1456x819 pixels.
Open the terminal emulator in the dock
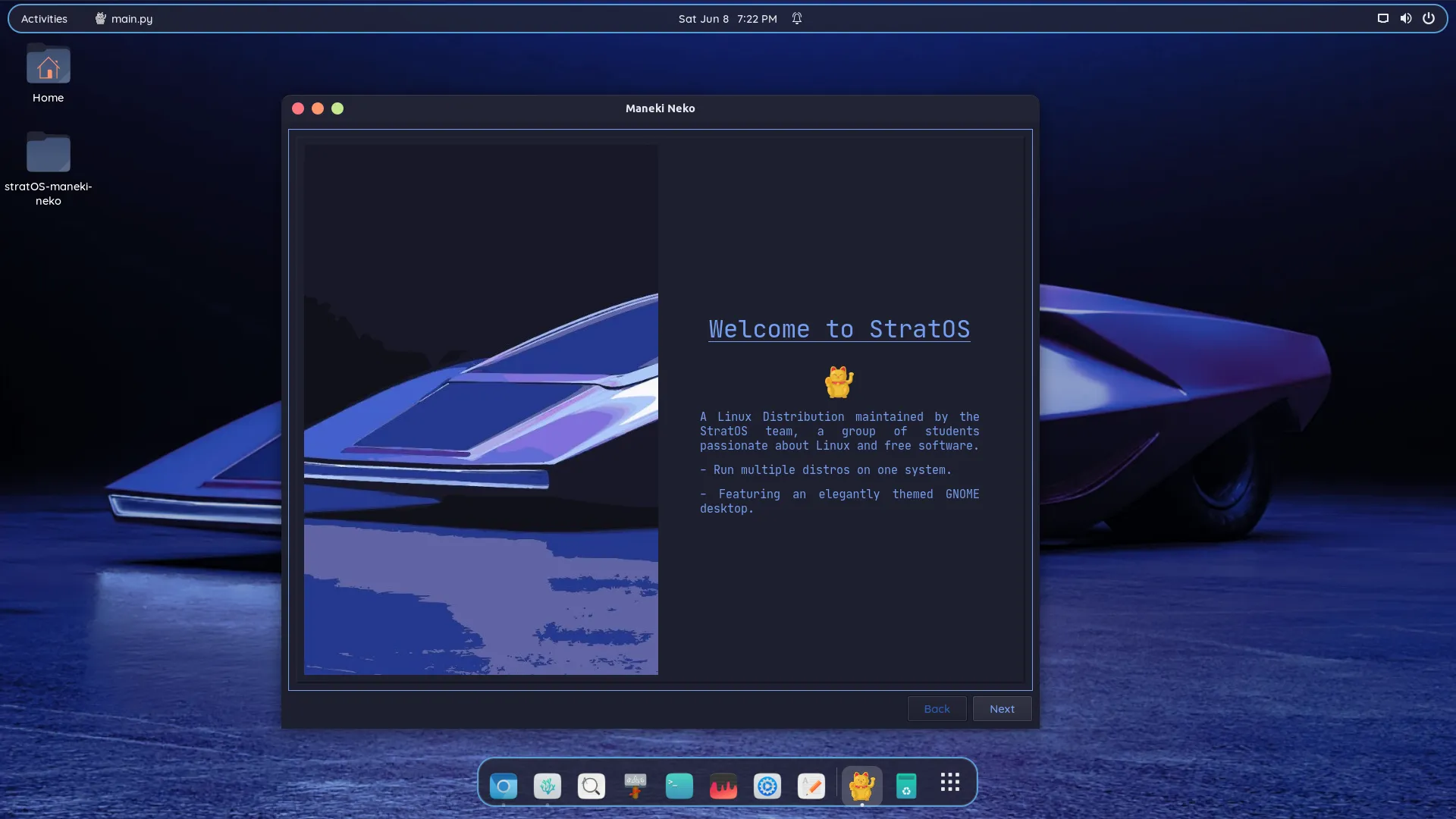coord(679,786)
